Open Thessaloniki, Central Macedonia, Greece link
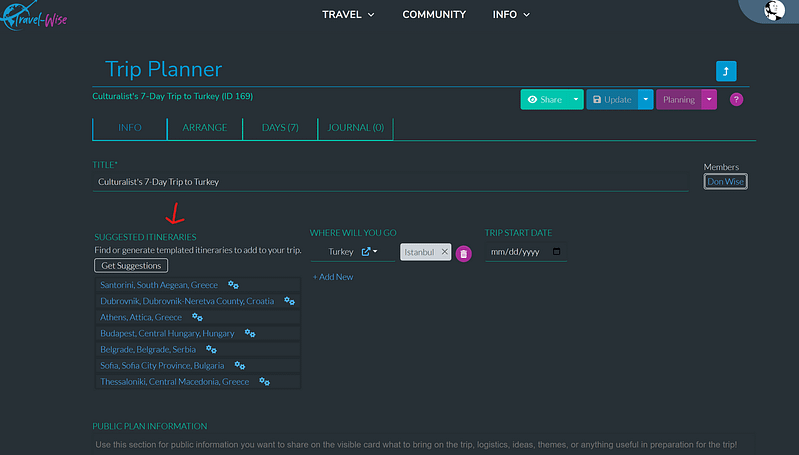Screen dimensions: 799x455 click(174, 382)
